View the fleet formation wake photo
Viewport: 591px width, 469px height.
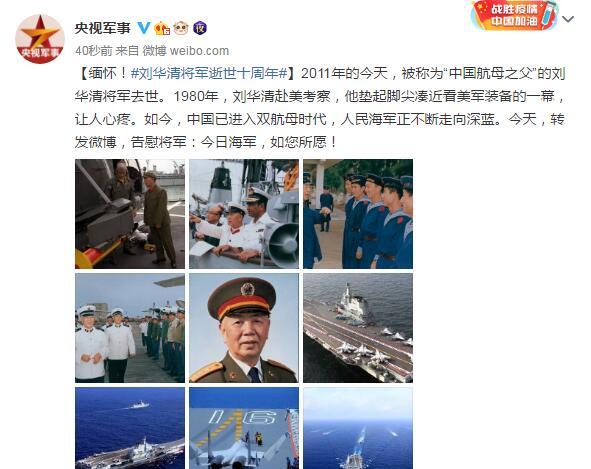(358, 428)
